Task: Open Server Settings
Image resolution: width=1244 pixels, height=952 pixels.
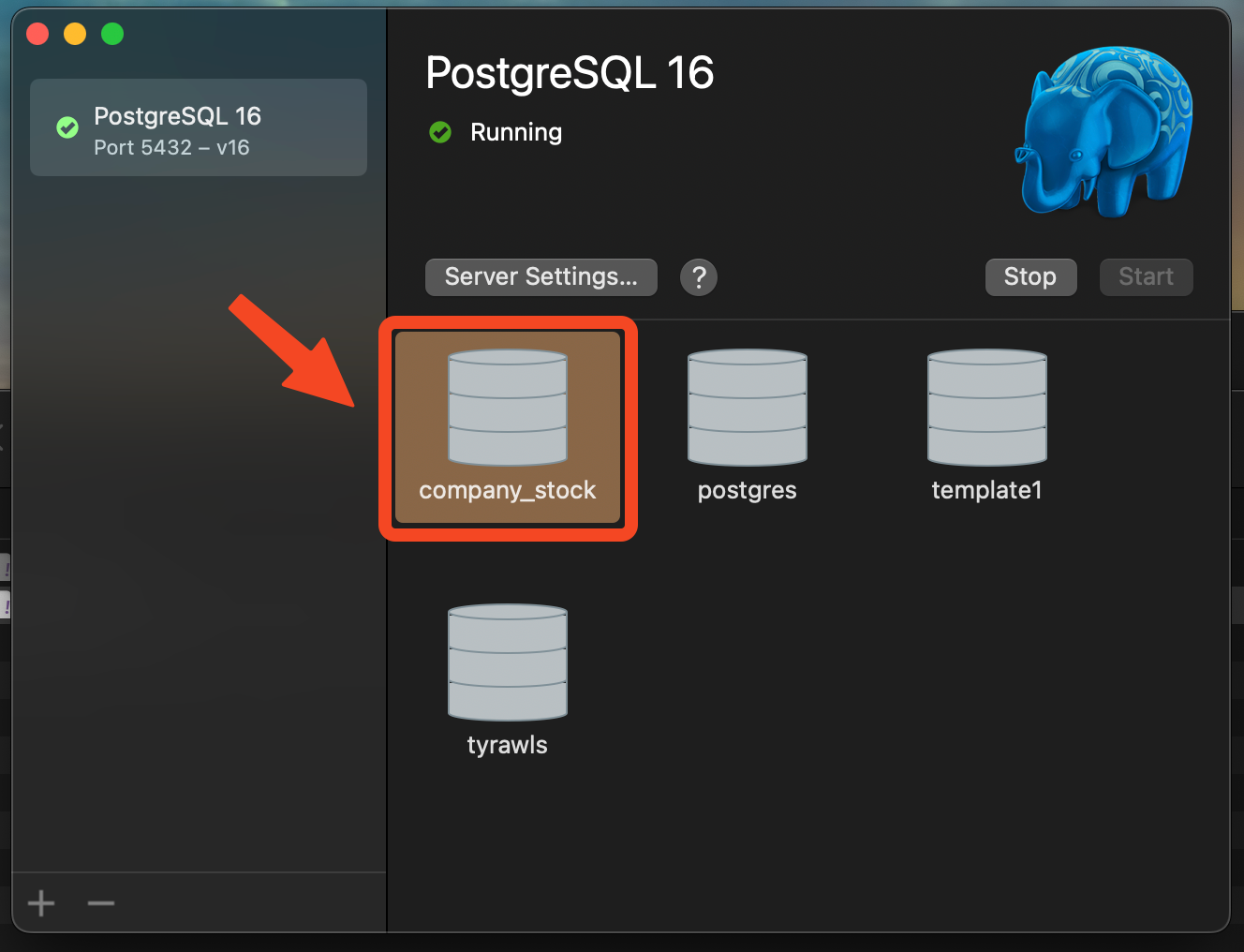Action: pyautogui.click(x=541, y=277)
